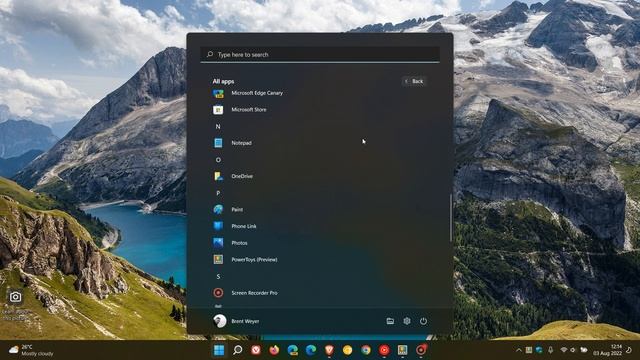Open Vivaldi from the taskbar

(x=256, y=350)
